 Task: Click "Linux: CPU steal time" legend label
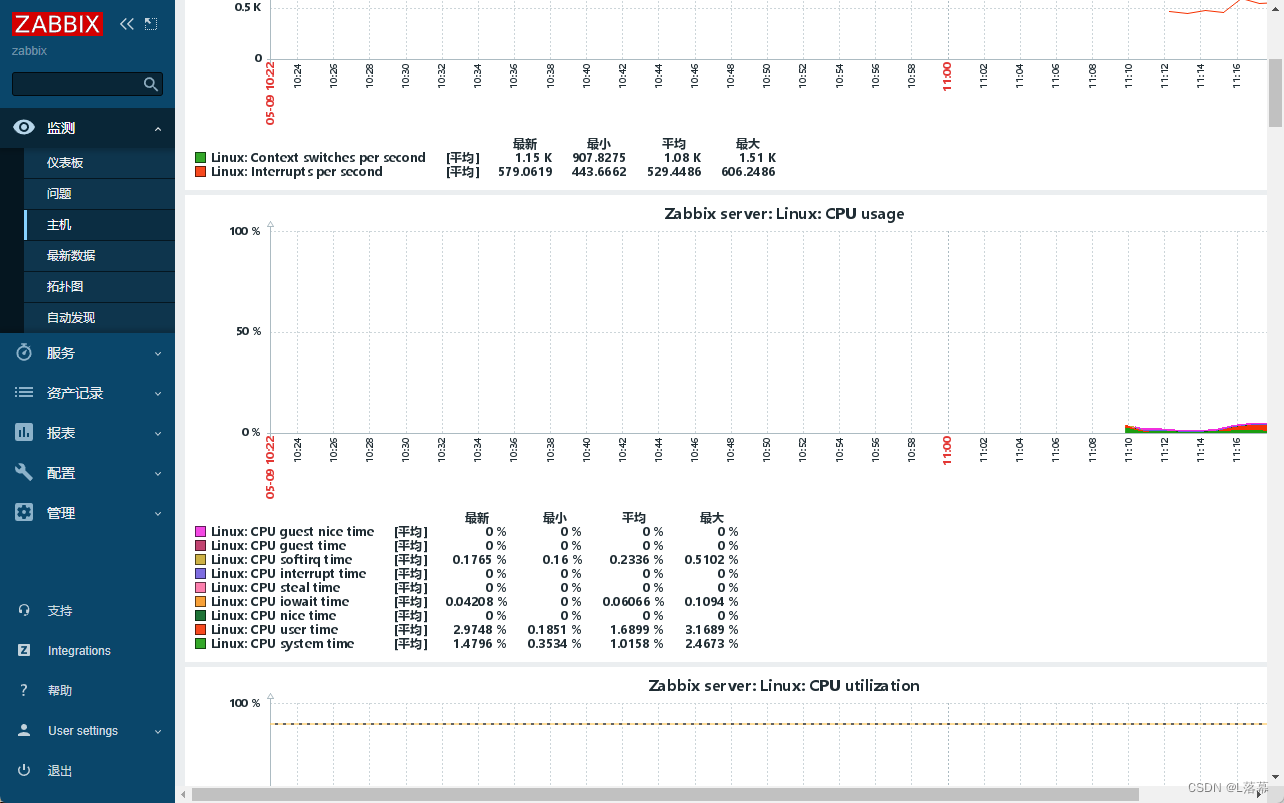pos(276,588)
